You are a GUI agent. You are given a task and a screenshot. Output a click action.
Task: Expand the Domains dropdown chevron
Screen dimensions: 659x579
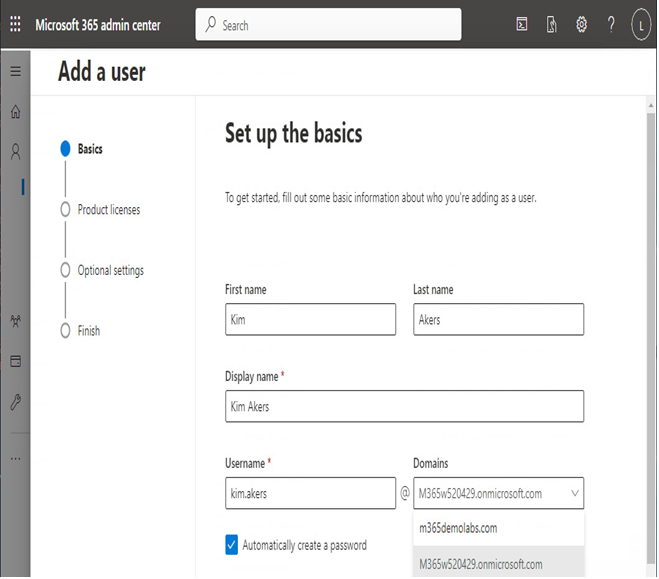click(576, 494)
